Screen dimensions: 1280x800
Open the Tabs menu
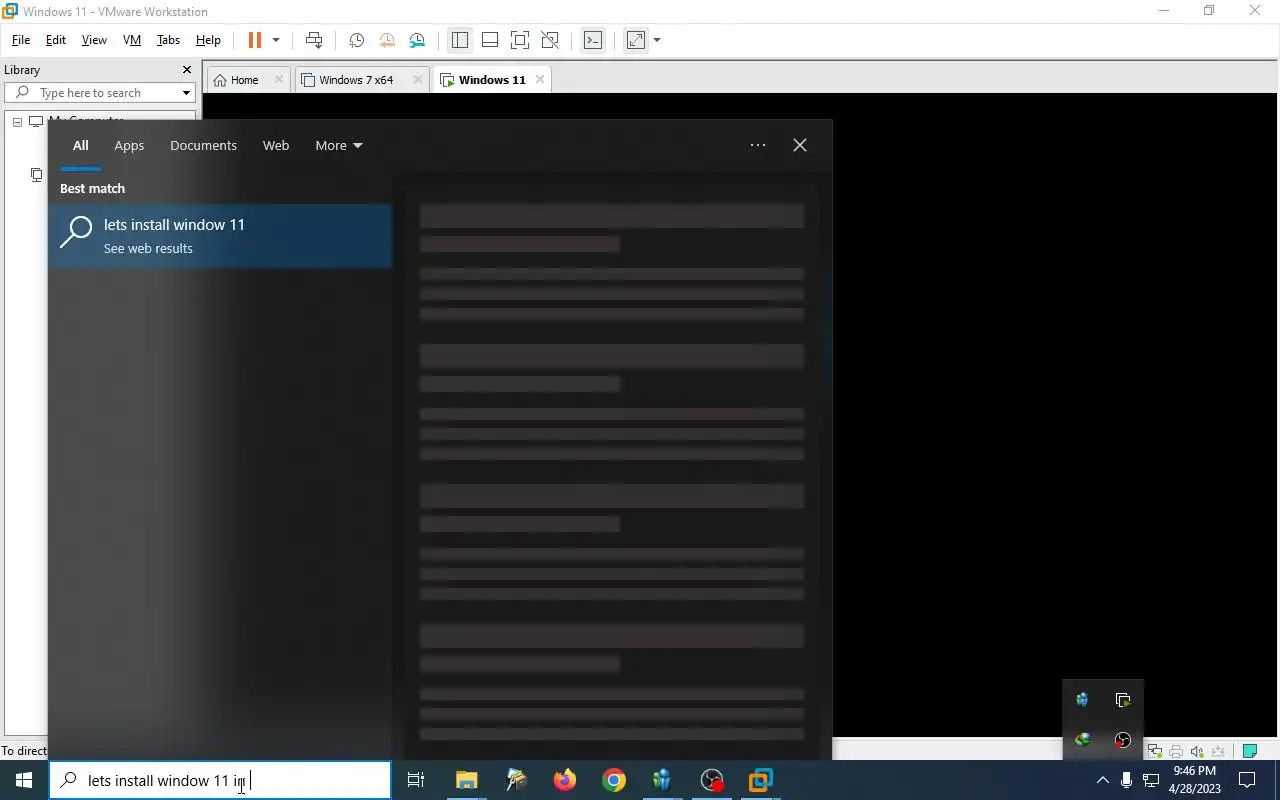[168, 40]
